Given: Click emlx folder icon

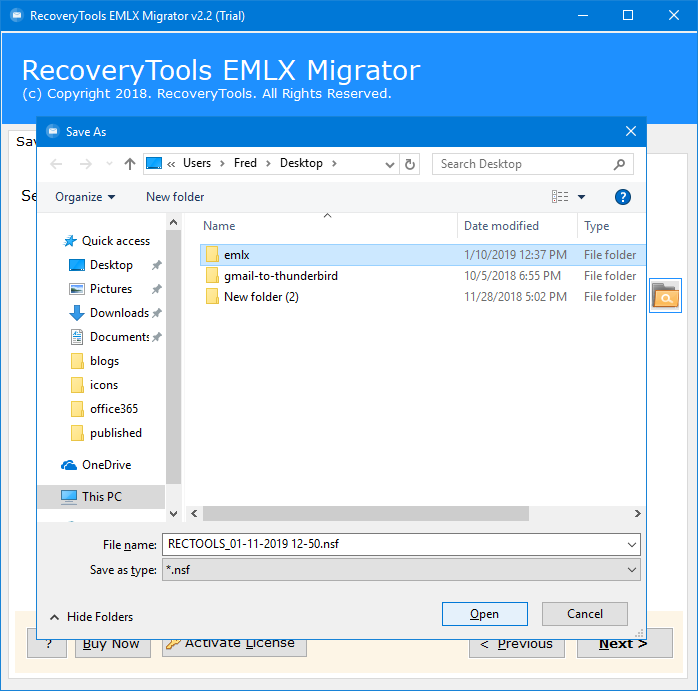Looking at the screenshot, I should tap(212, 255).
